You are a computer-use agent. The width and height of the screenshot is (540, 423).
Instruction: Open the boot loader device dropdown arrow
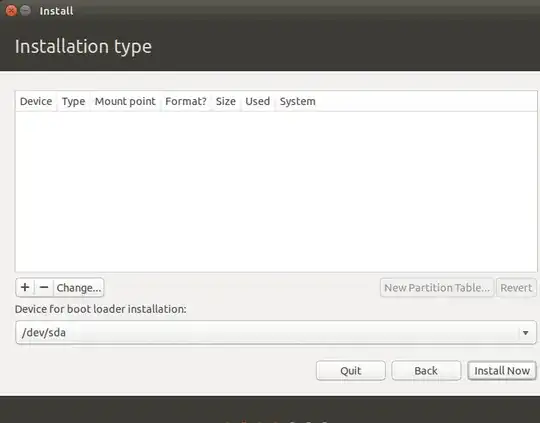tap(526, 333)
